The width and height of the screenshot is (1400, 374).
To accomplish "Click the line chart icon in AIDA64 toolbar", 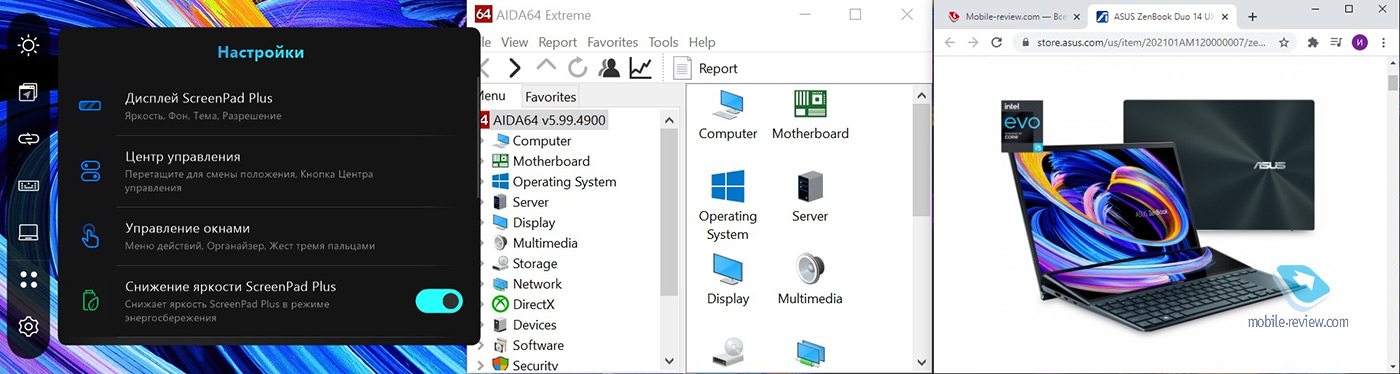I will pyautogui.click(x=640, y=68).
